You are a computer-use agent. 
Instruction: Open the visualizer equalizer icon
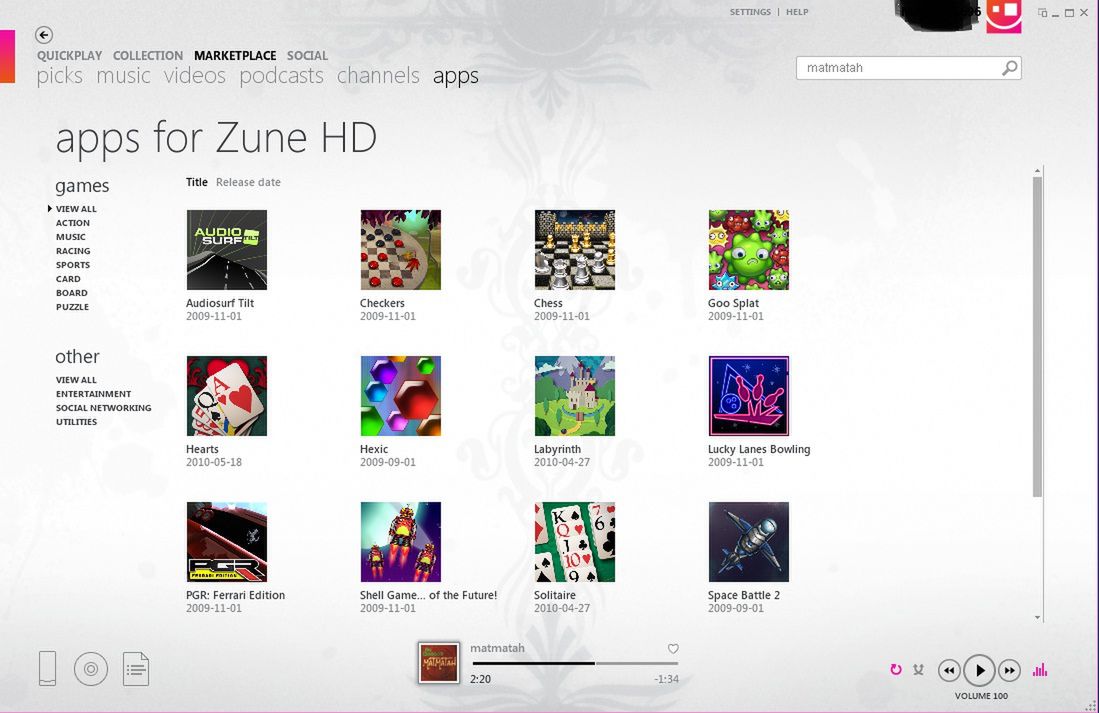1040,670
